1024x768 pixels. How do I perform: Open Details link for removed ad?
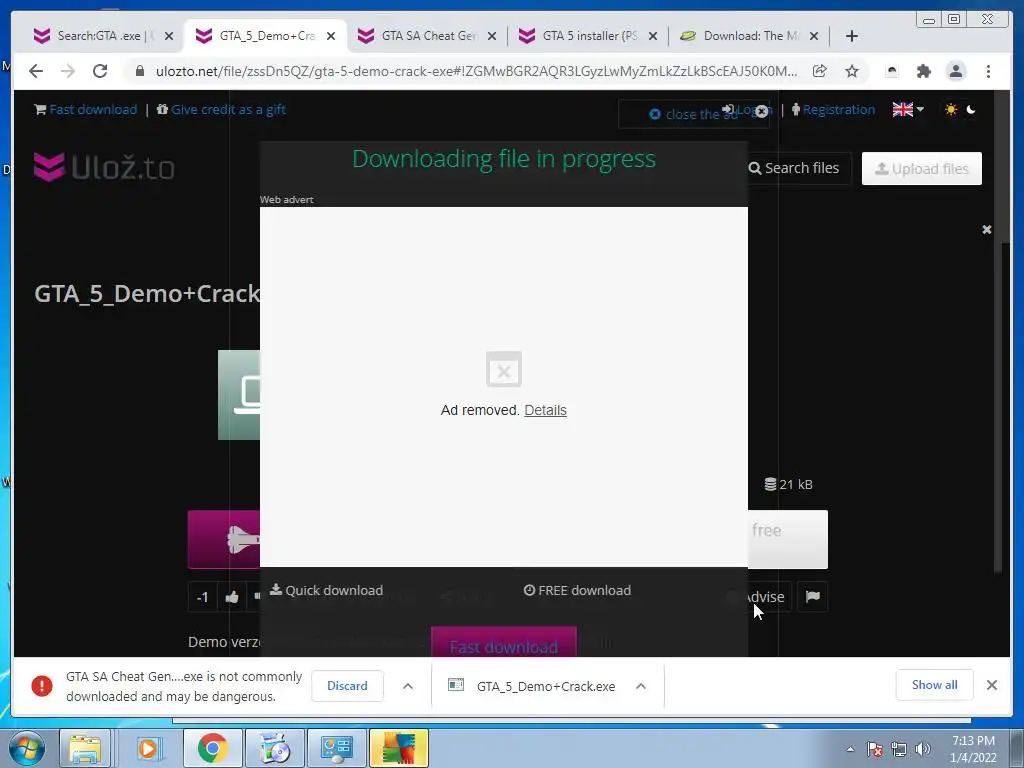point(545,410)
